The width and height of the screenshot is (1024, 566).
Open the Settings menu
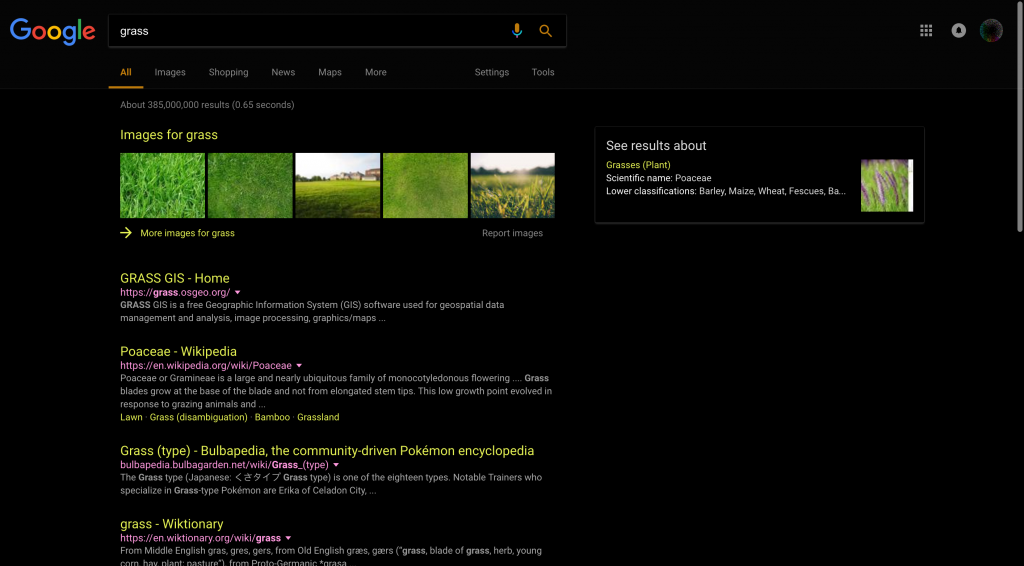point(492,72)
